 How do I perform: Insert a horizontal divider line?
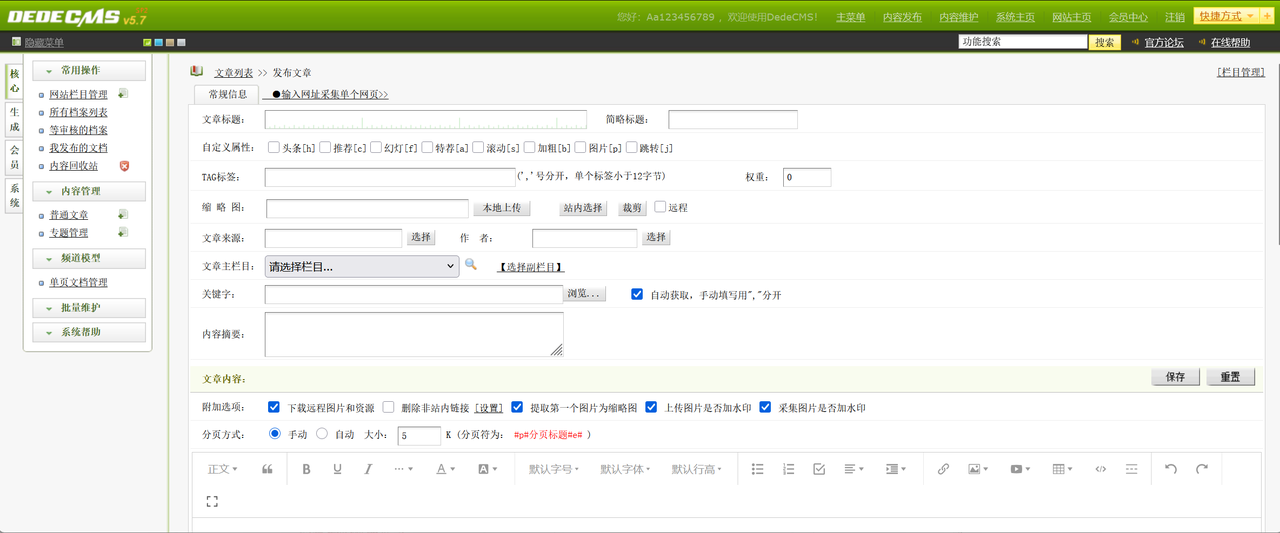point(1132,469)
